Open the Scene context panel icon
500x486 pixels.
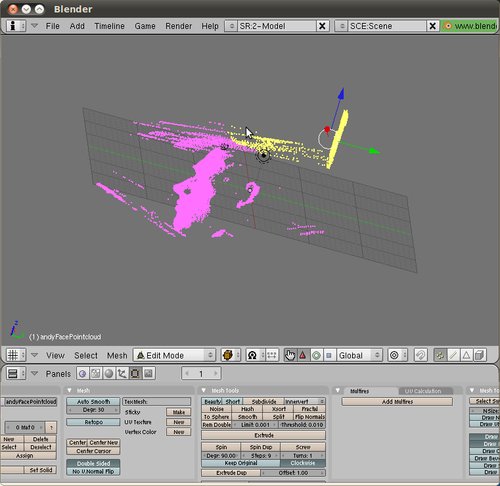148,374
